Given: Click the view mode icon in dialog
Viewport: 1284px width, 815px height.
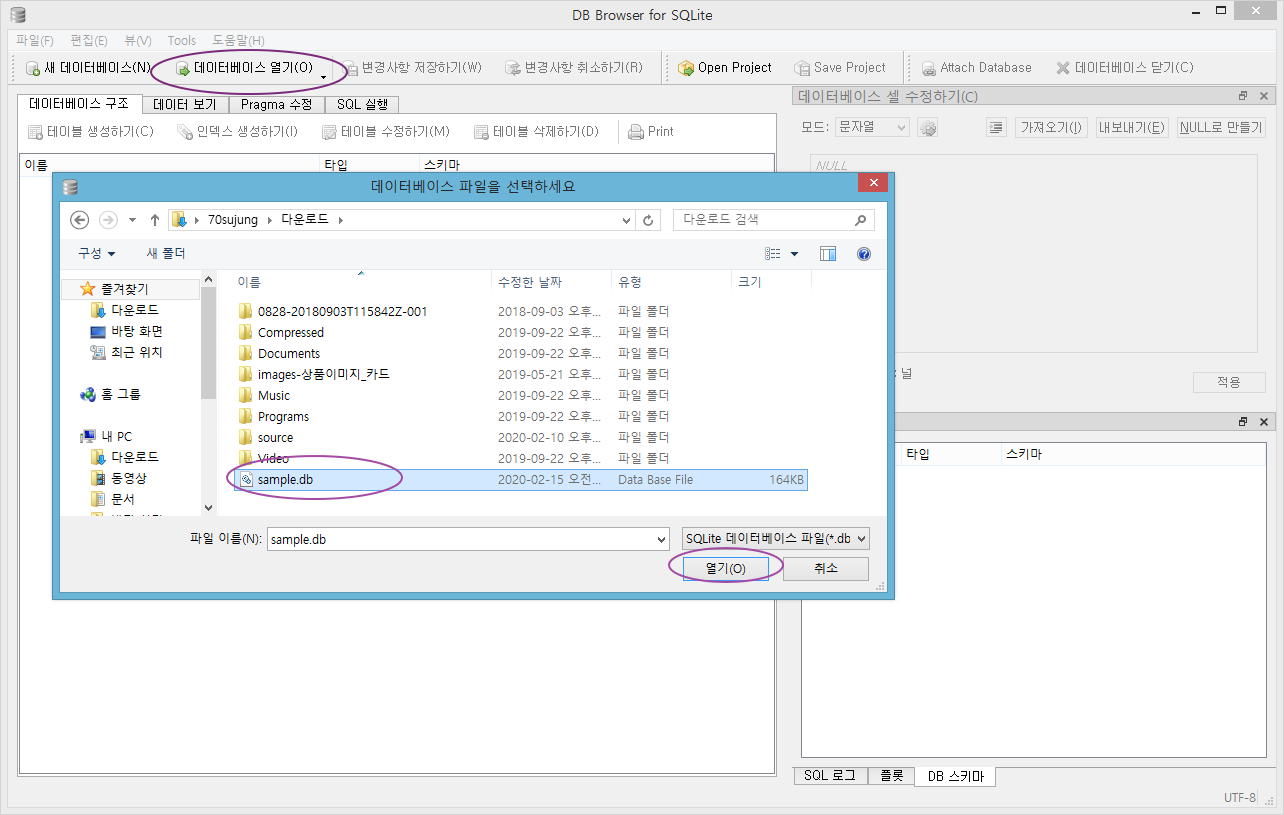Looking at the screenshot, I should point(773,254).
